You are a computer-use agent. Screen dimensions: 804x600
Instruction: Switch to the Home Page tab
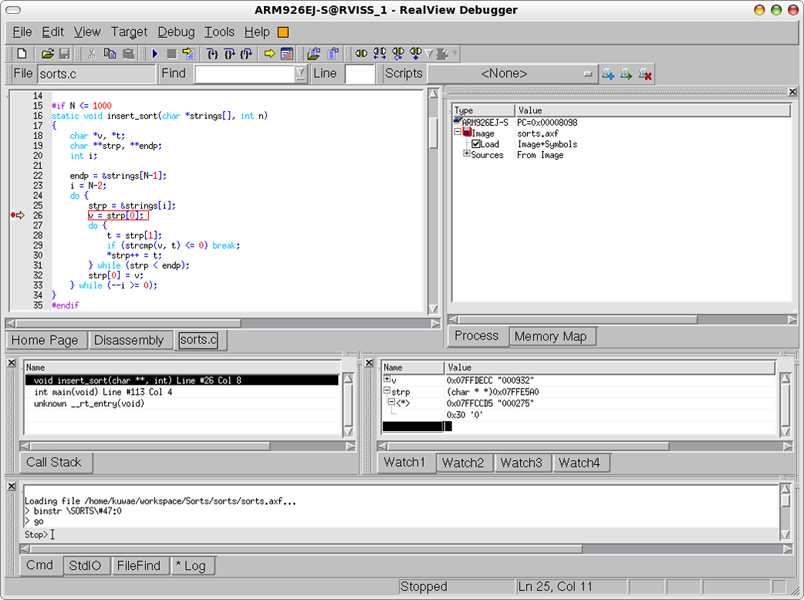point(45,341)
